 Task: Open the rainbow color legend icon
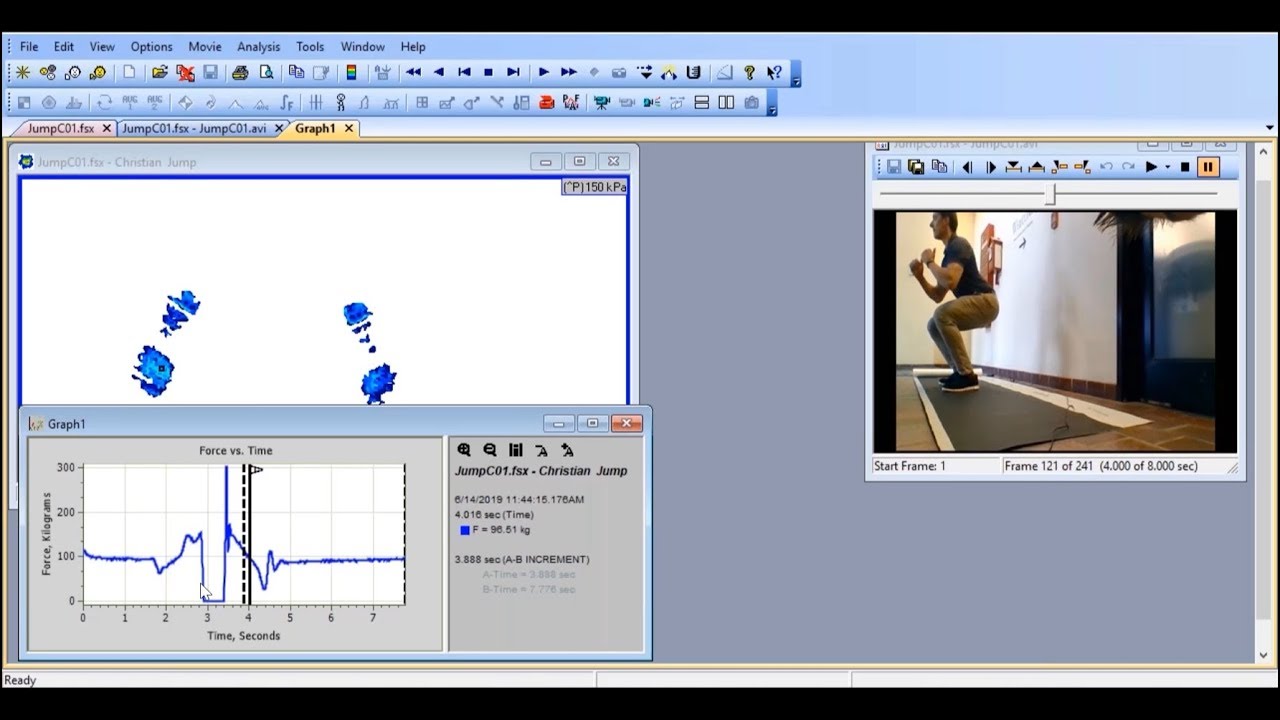point(351,72)
